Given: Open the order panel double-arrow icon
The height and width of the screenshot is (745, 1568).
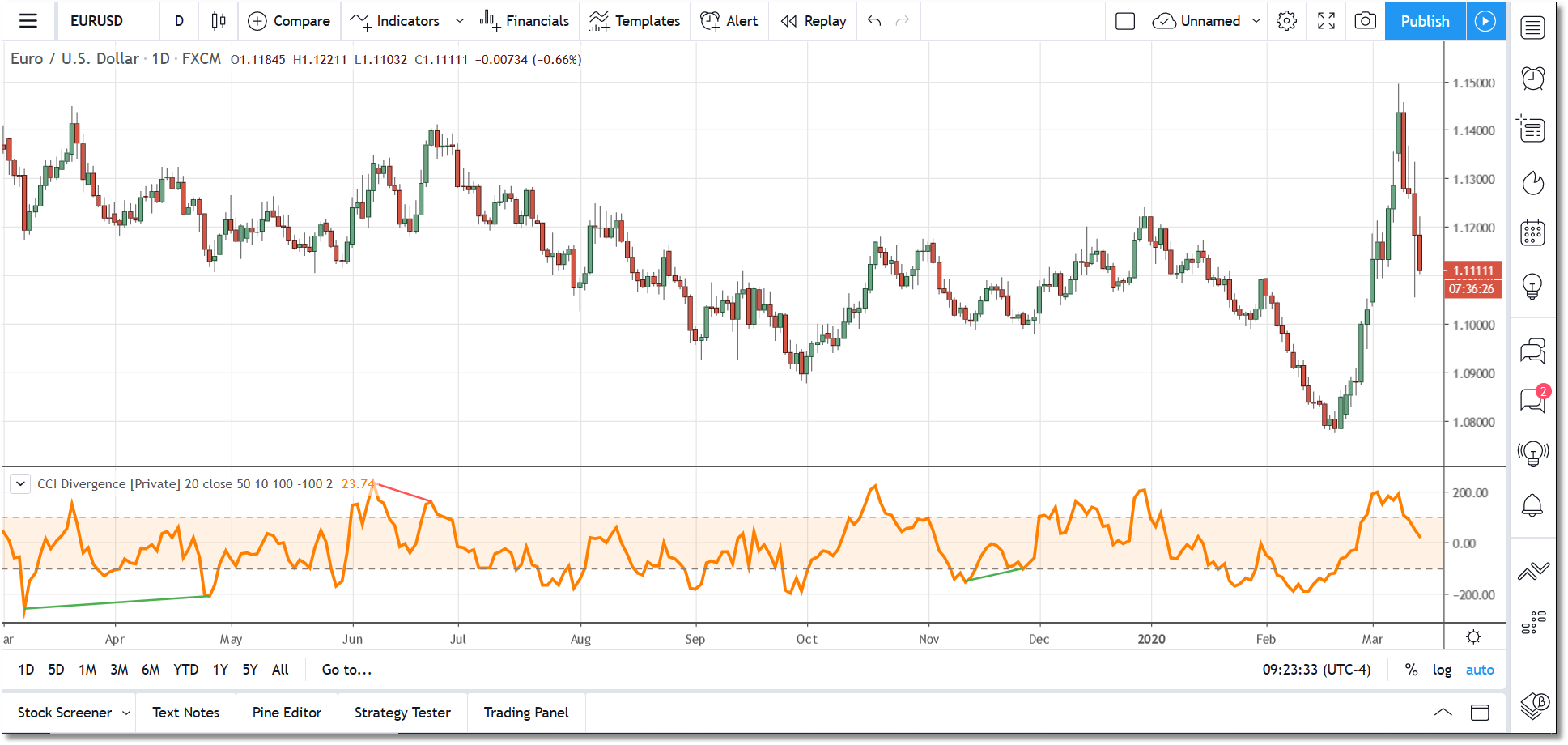Looking at the screenshot, I should [x=1532, y=572].
